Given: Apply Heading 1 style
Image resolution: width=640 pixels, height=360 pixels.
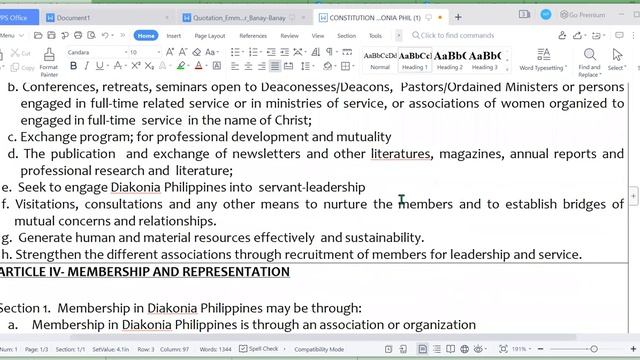Looking at the screenshot, I should point(415,60).
